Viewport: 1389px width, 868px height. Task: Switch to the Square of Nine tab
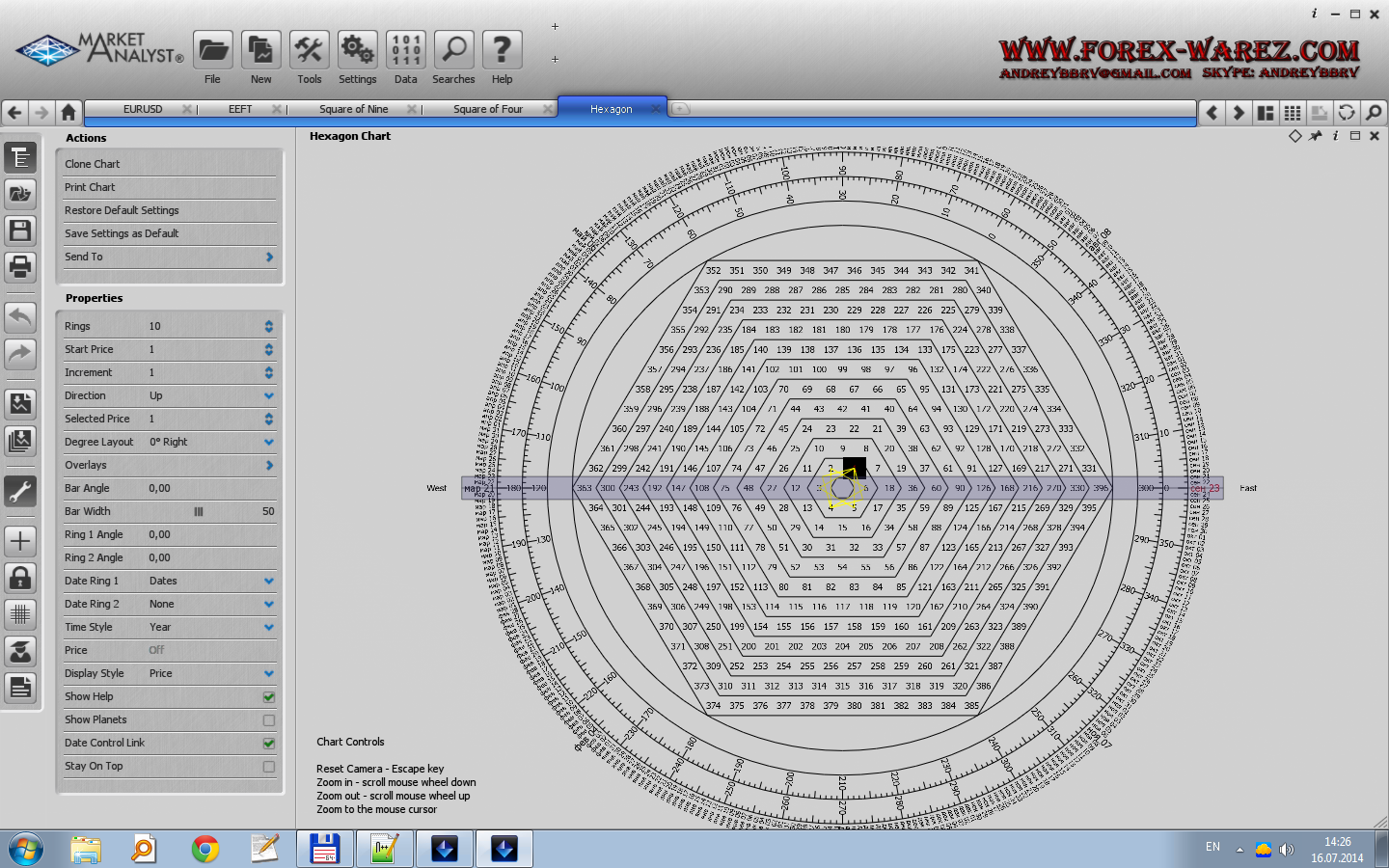[x=353, y=109]
